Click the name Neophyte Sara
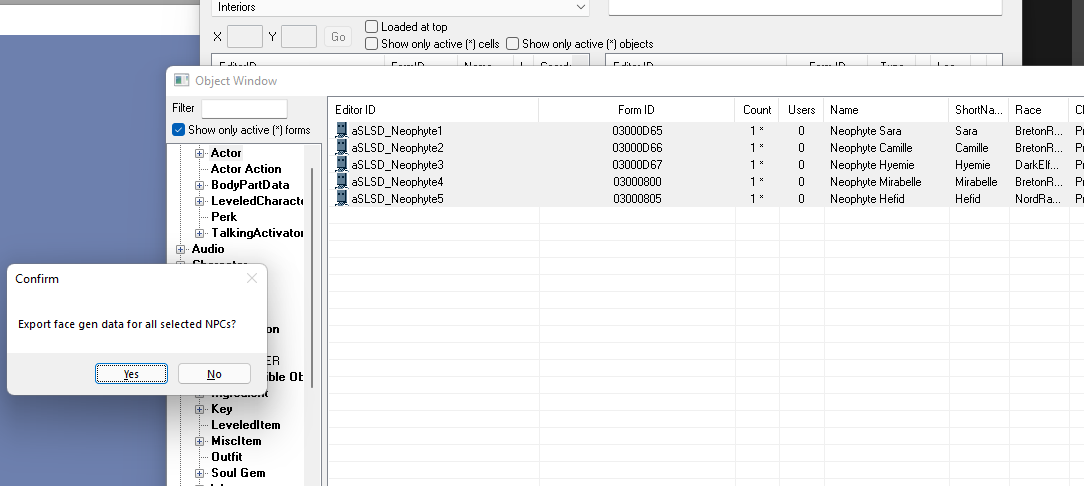 click(x=866, y=131)
